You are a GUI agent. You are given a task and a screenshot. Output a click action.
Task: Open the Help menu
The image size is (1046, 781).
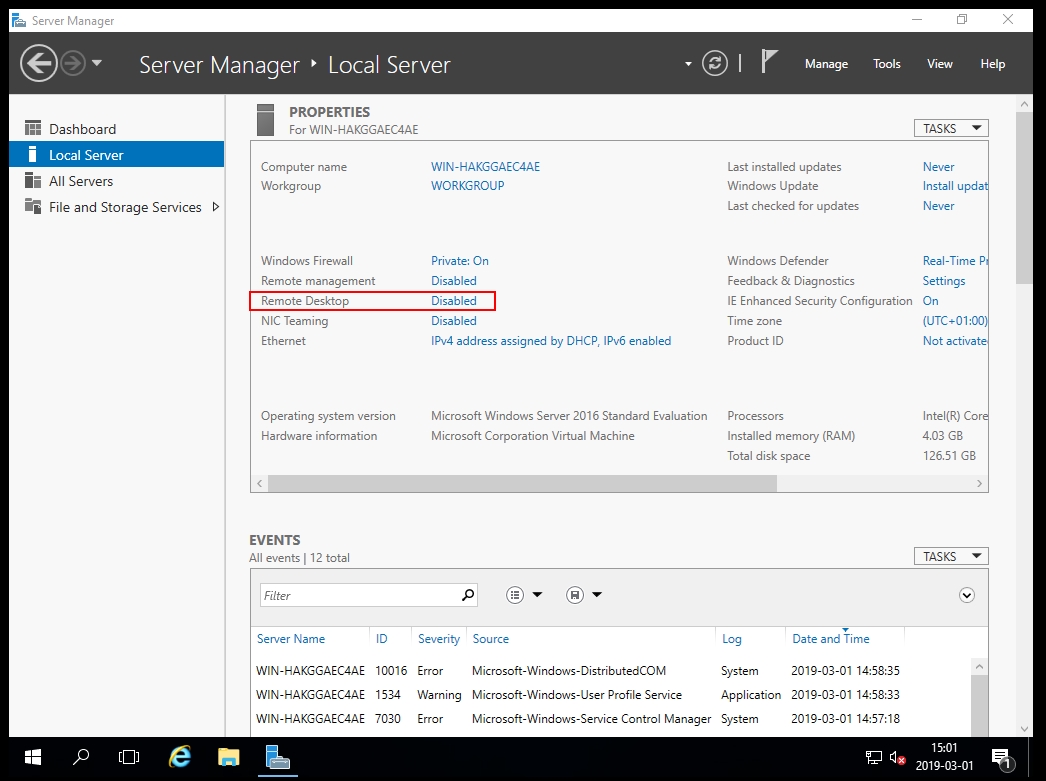(x=992, y=64)
